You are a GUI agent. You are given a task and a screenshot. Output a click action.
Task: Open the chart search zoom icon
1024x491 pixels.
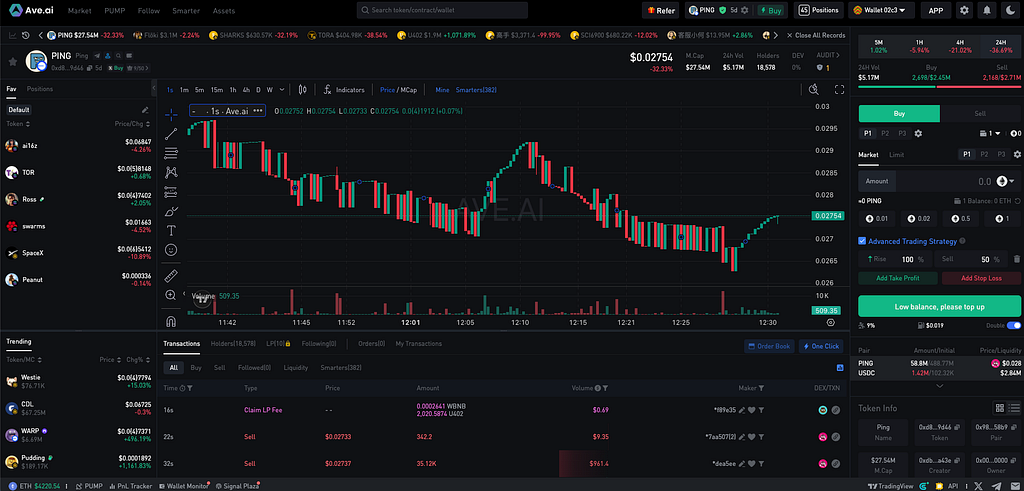[813, 89]
